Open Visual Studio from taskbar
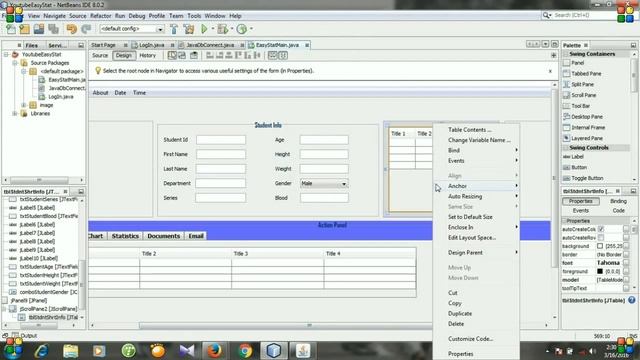 (x=187, y=351)
